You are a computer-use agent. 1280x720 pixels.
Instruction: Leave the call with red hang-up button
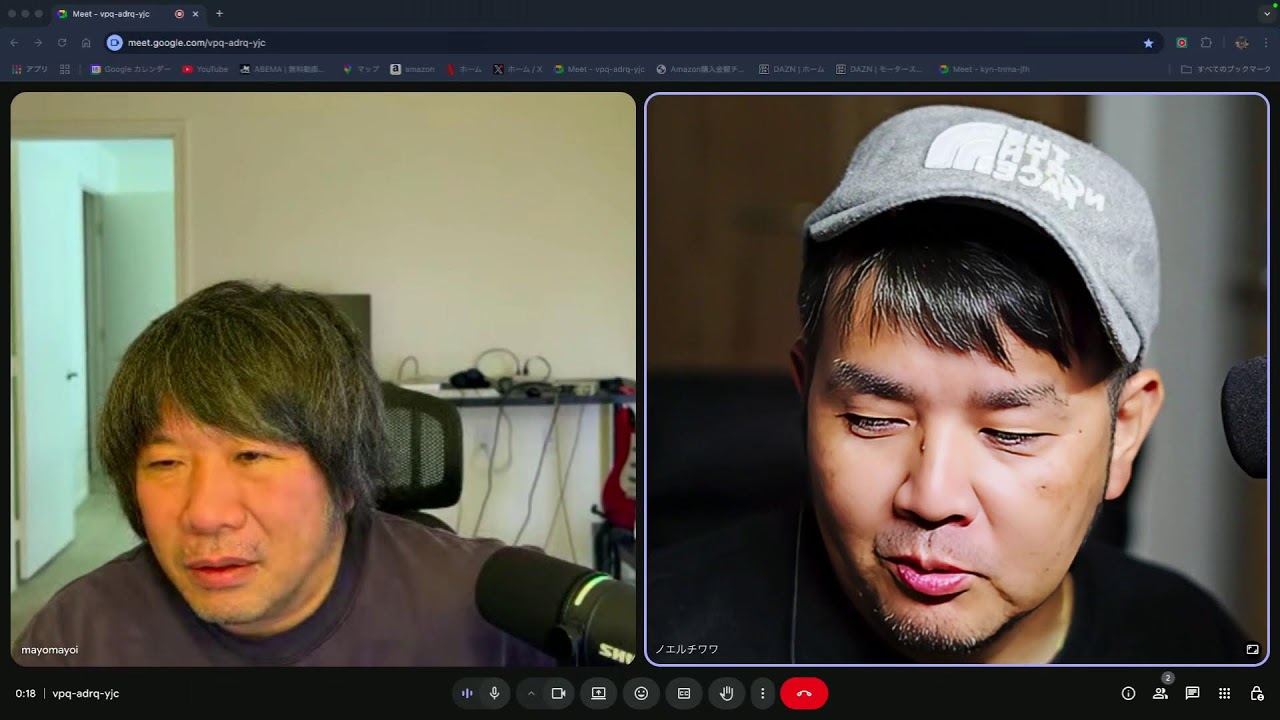[804, 693]
